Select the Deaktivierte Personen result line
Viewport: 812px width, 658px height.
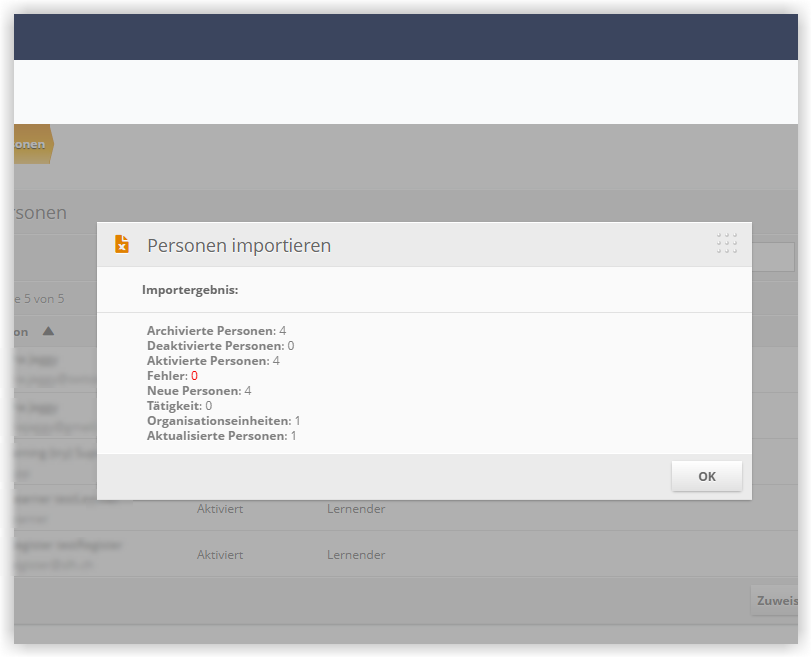click(221, 346)
